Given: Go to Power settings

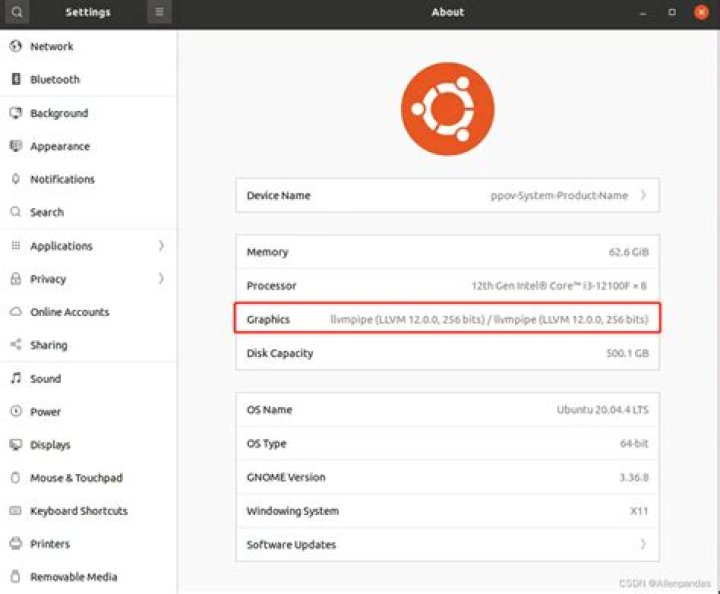Looking at the screenshot, I should 88,411.
